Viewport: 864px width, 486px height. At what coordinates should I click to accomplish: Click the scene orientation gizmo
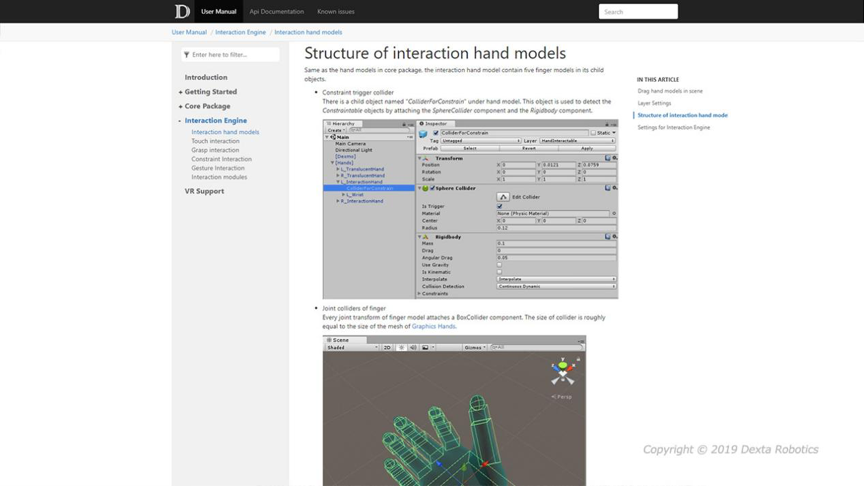point(563,371)
